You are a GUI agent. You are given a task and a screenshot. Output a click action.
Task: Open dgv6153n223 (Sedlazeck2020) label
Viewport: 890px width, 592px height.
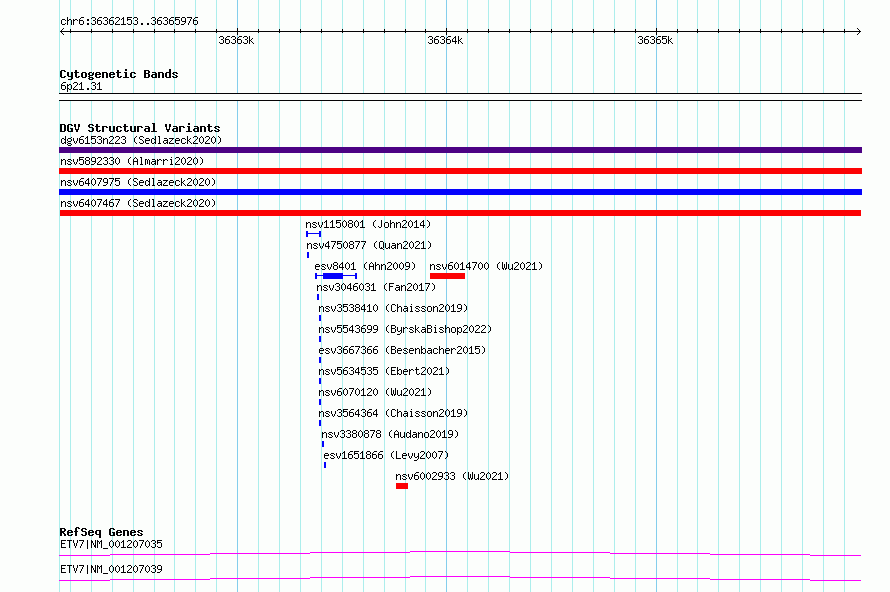click(x=141, y=140)
